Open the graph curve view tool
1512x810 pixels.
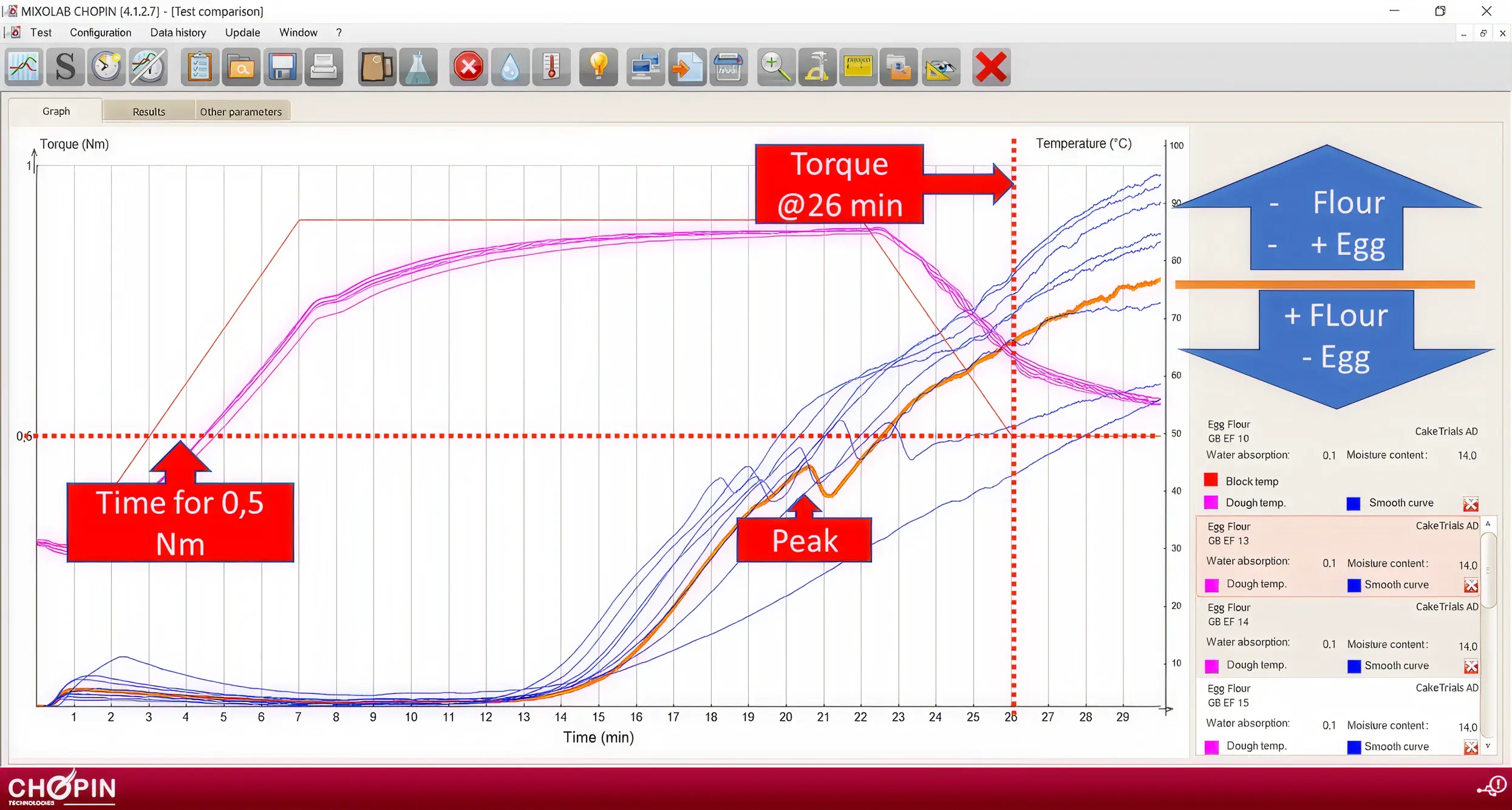pos(24,67)
